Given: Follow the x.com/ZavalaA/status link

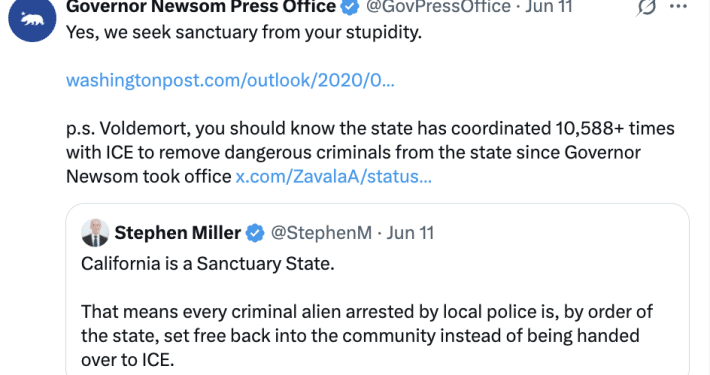Looking at the screenshot, I should (334, 176).
